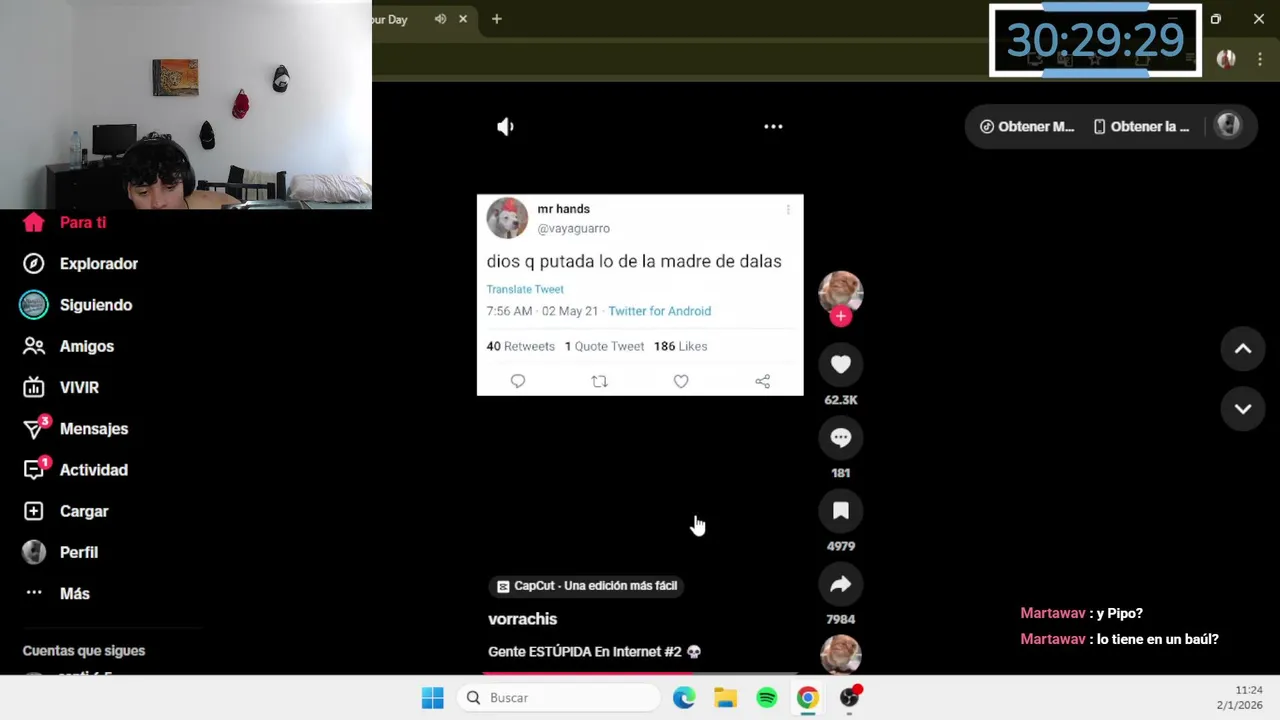Bookmark the video with 4979 saves

(841, 511)
